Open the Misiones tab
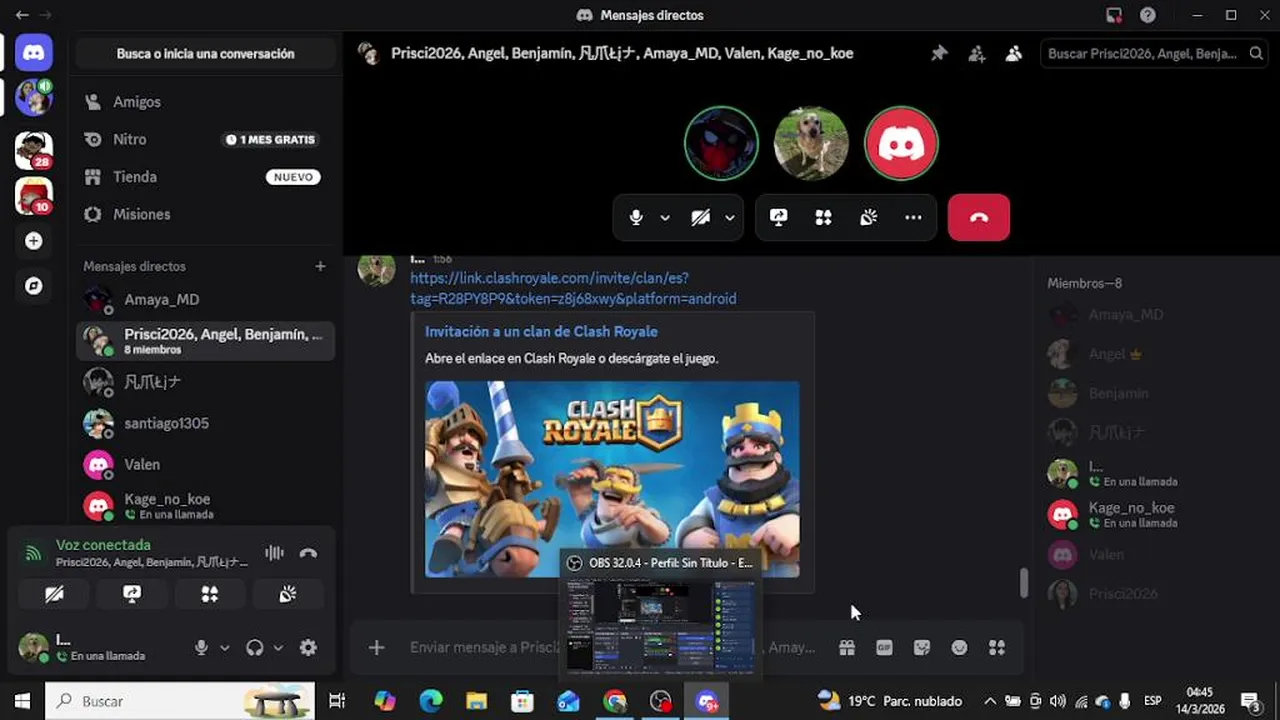 coord(205,214)
